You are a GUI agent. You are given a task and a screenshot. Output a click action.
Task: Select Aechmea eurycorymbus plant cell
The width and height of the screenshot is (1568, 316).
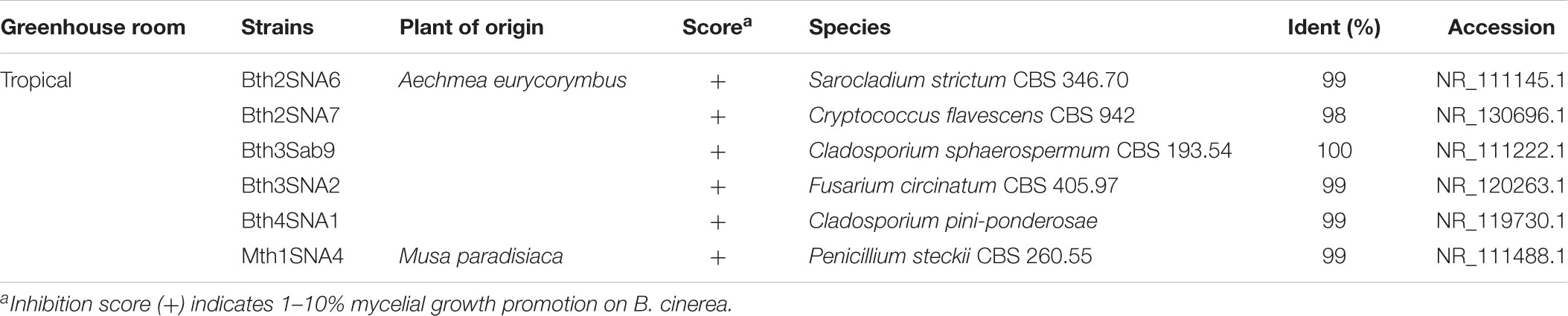point(513,80)
